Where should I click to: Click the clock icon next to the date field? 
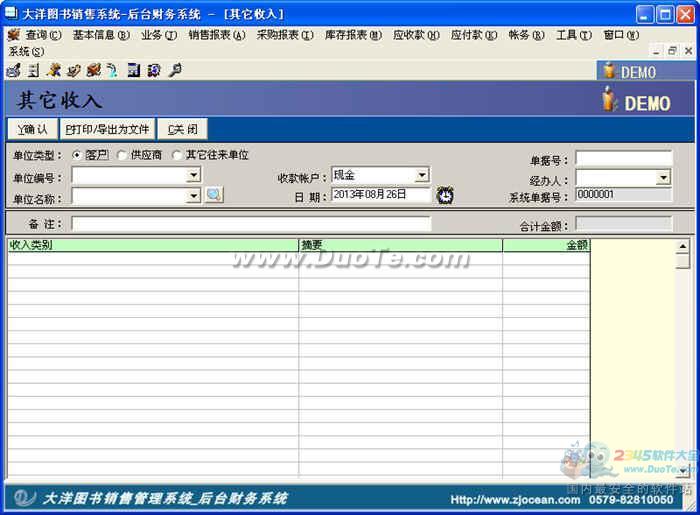[445, 195]
